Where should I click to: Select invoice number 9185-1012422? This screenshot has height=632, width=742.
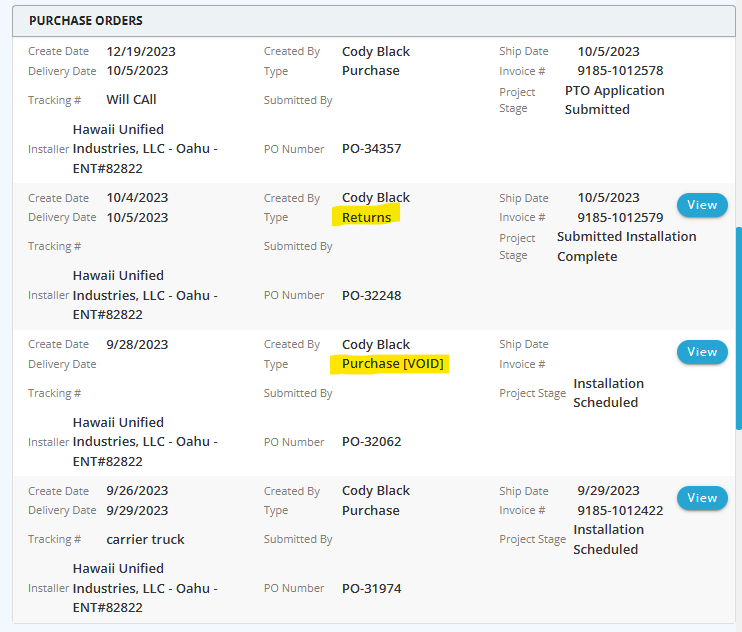pyautogui.click(x=620, y=510)
